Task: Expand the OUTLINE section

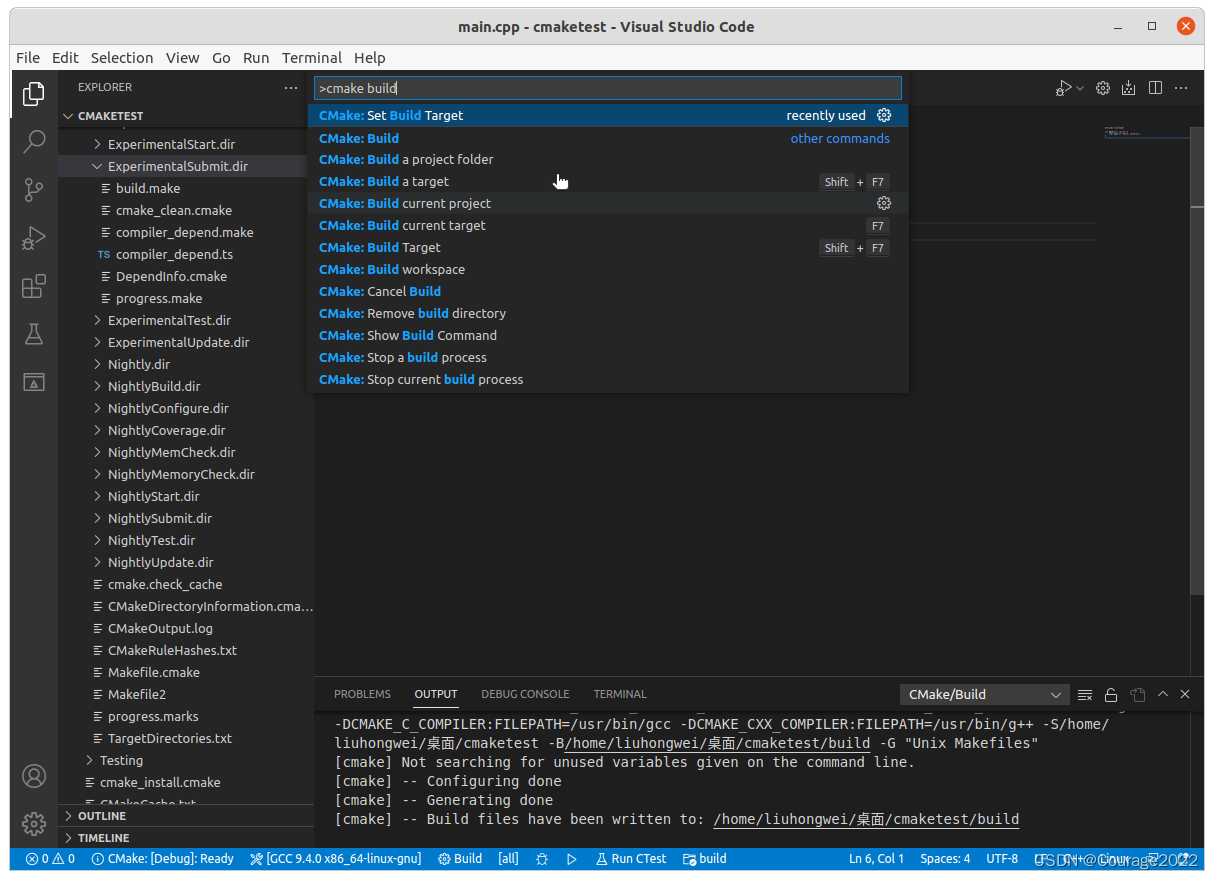Action: [x=186, y=816]
